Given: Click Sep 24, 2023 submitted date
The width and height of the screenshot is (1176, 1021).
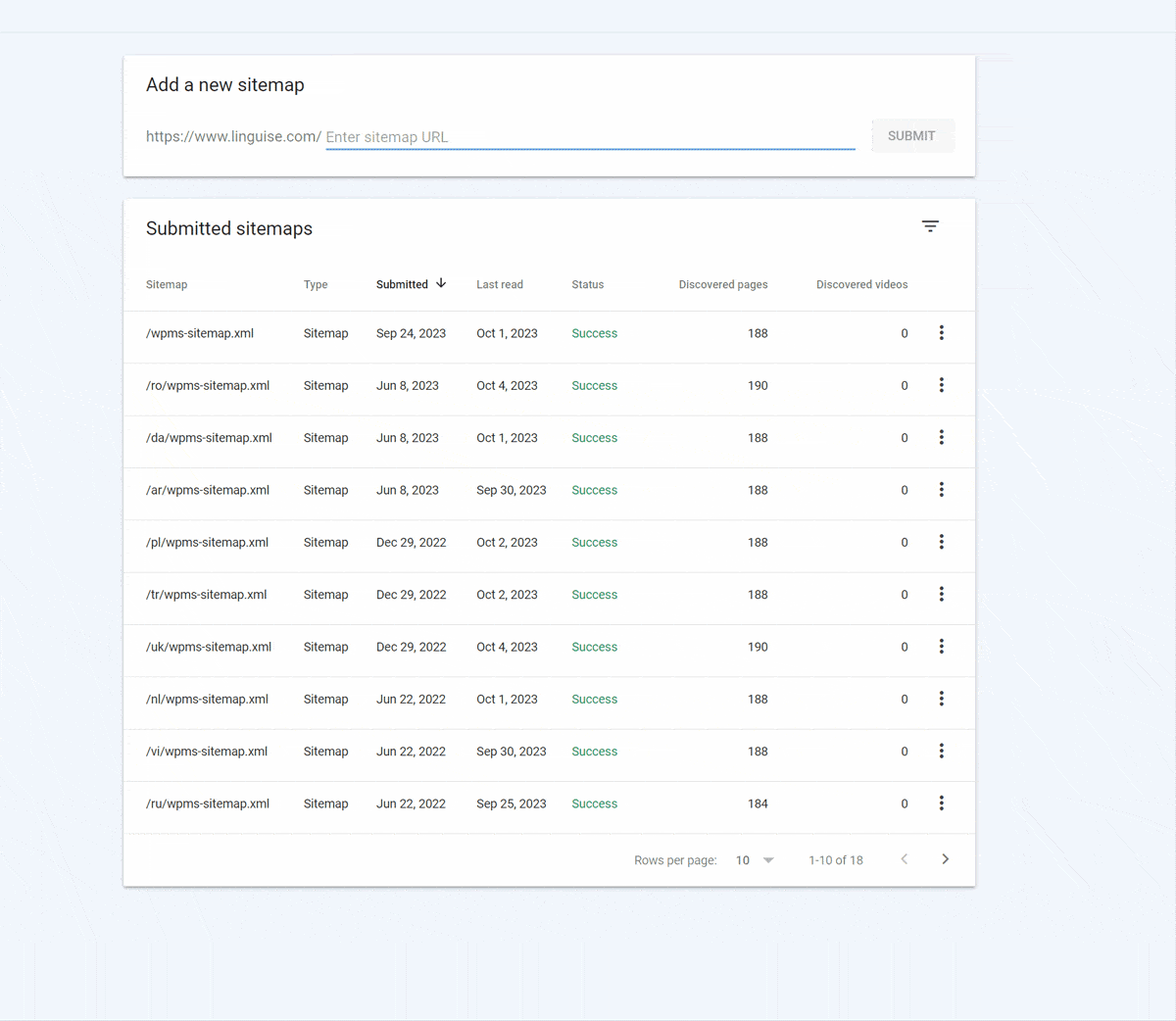Looking at the screenshot, I should point(411,333).
